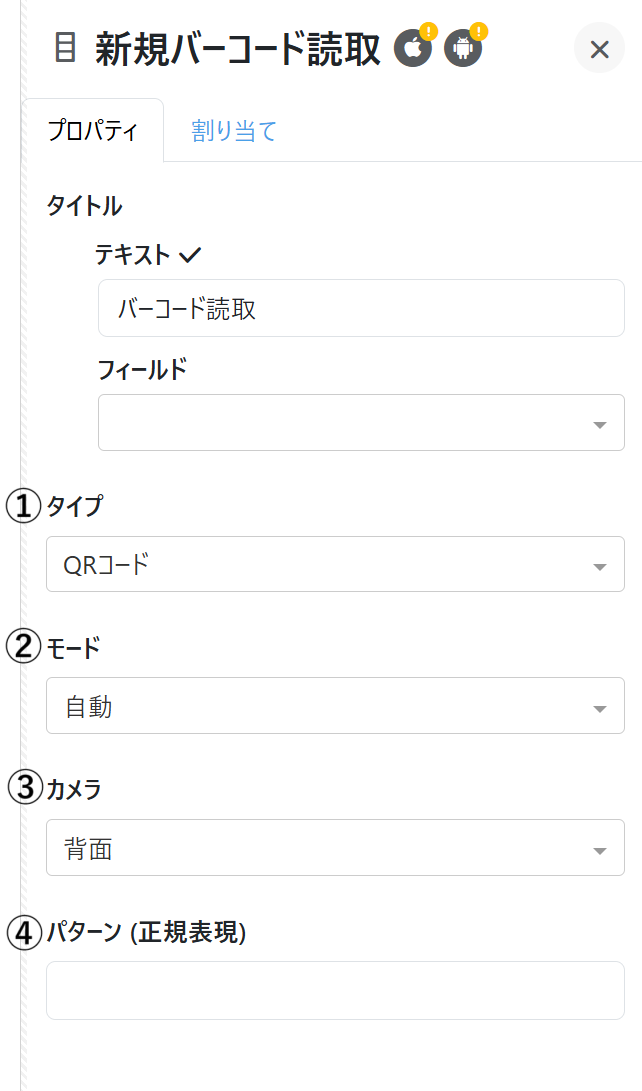Click the Apple platform warning icon
Image resolution: width=642 pixels, height=1091 pixels.
[413, 48]
